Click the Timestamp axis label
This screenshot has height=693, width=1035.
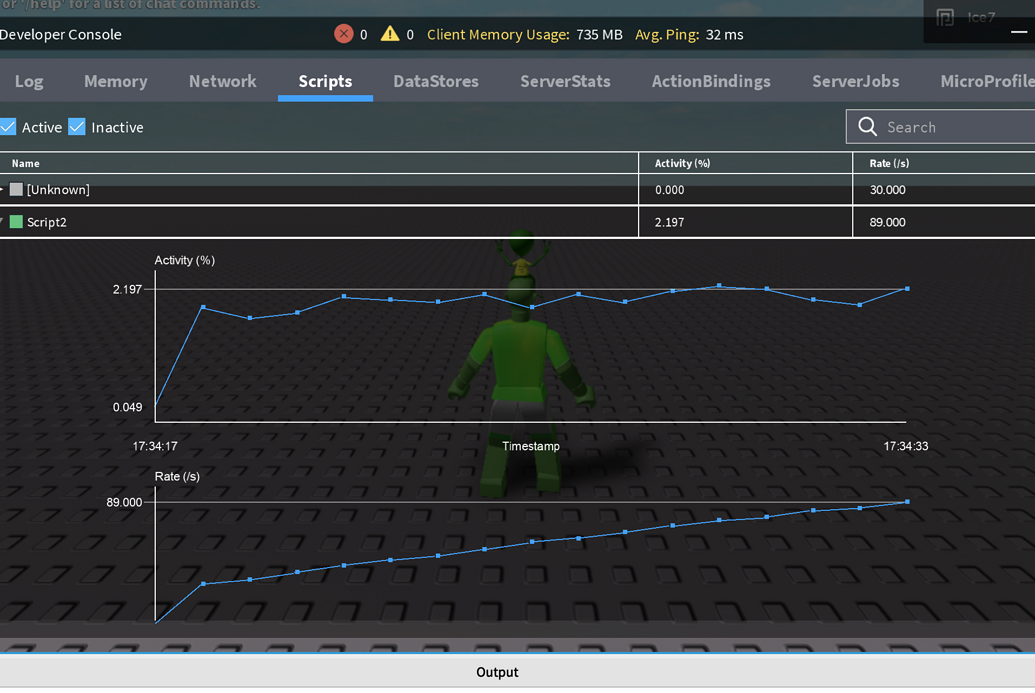click(x=531, y=446)
